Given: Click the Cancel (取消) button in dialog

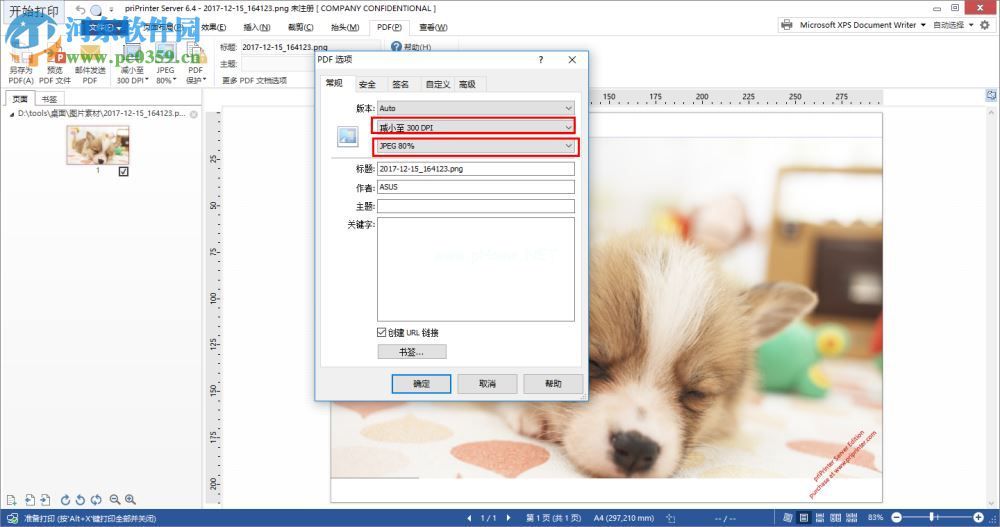Looking at the screenshot, I should (487, 383).
